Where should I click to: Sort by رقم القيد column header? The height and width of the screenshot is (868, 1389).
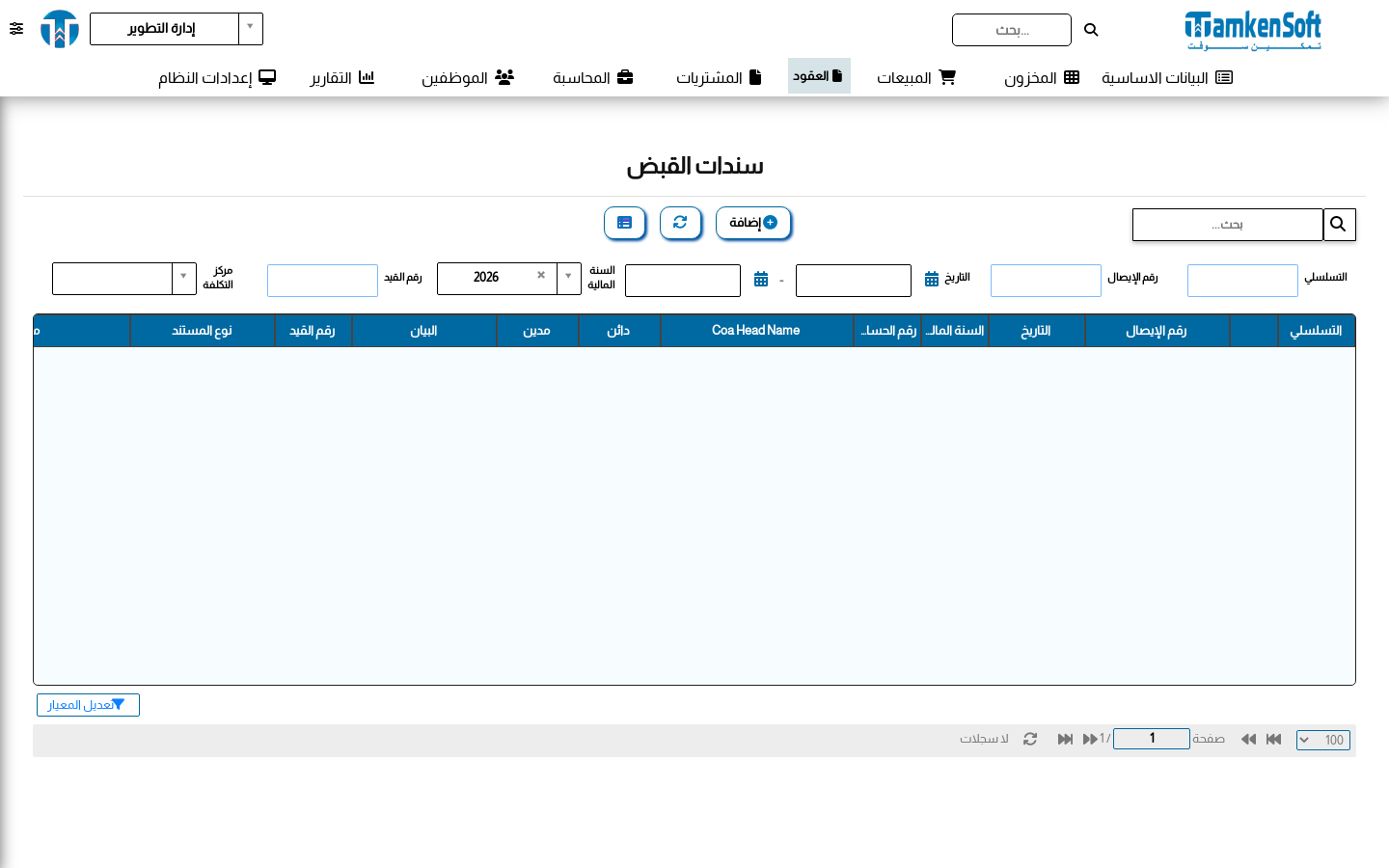(x=313, y=331)
